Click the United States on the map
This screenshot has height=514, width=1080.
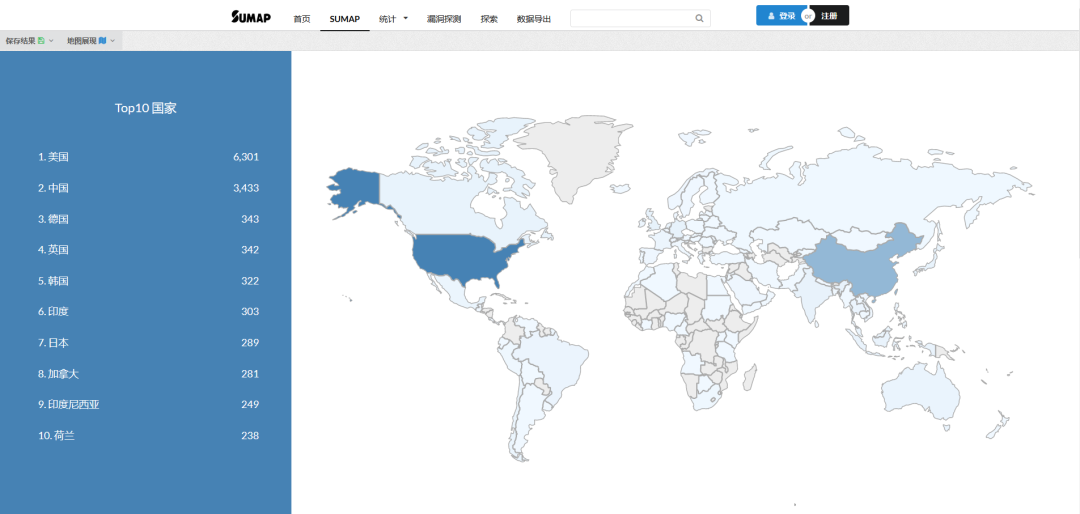[x=460, y=260]
